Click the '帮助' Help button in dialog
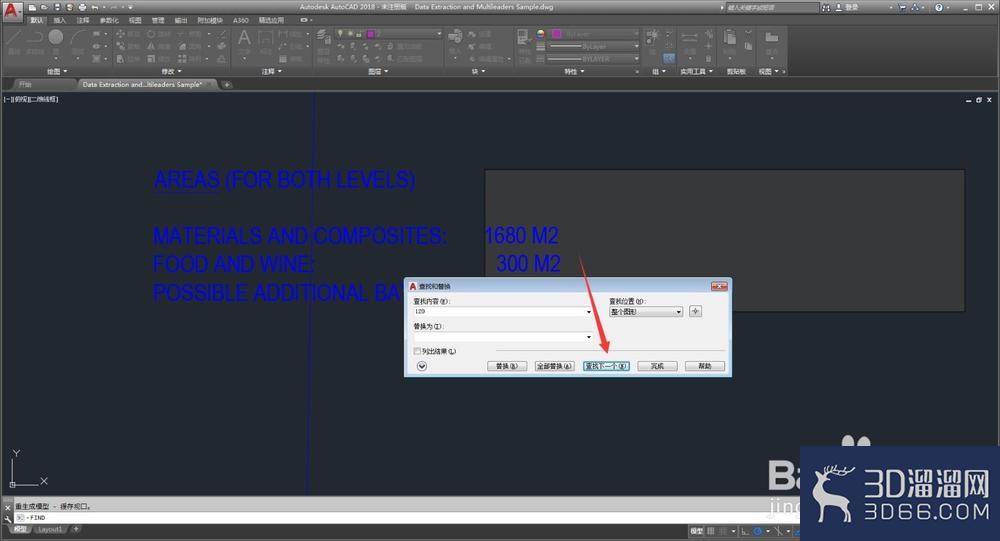Viewport: 1000px width, 541px height. click(705, 366)
